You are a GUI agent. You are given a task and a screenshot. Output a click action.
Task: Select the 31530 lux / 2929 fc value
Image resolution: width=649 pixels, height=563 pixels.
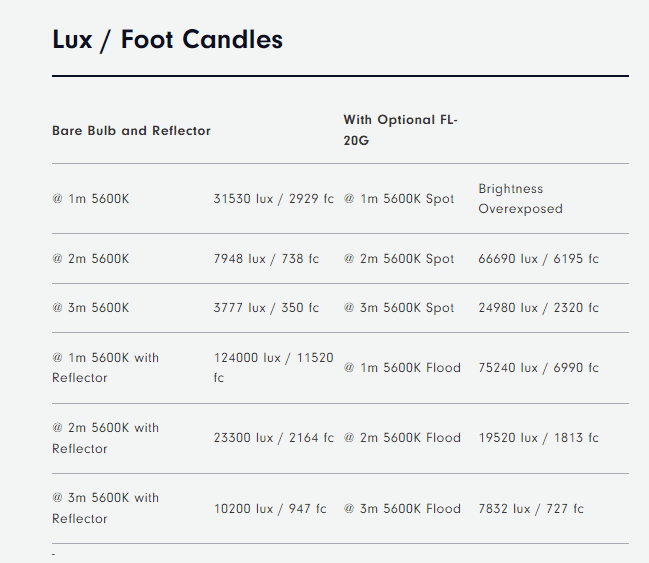coord(274,199)
